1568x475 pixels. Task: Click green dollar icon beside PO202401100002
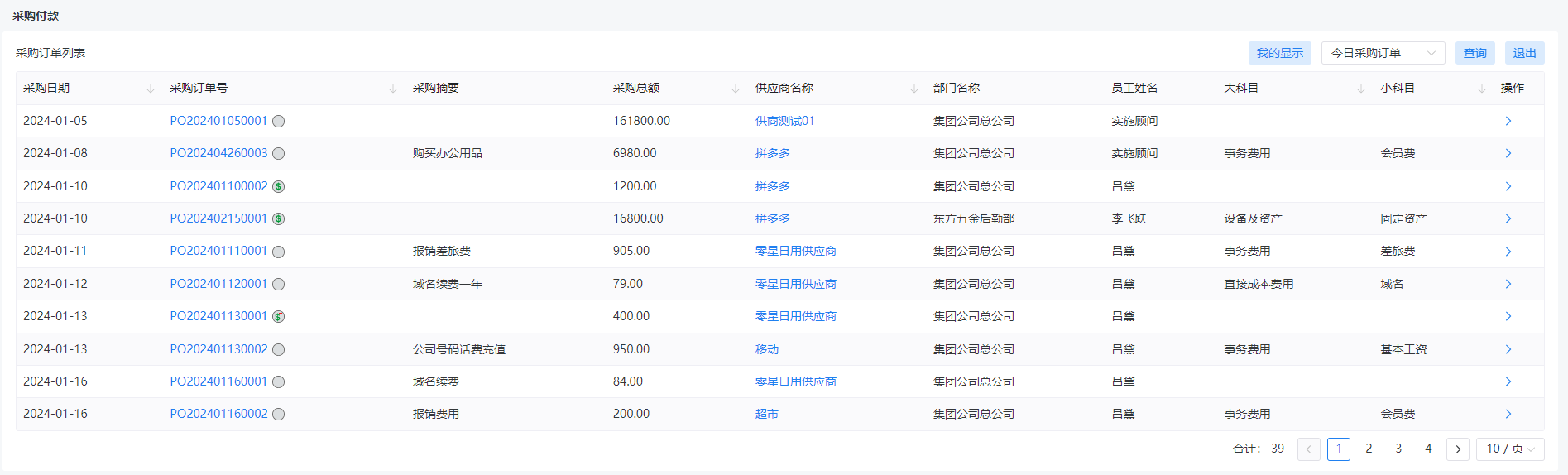(x=279, y=186)
